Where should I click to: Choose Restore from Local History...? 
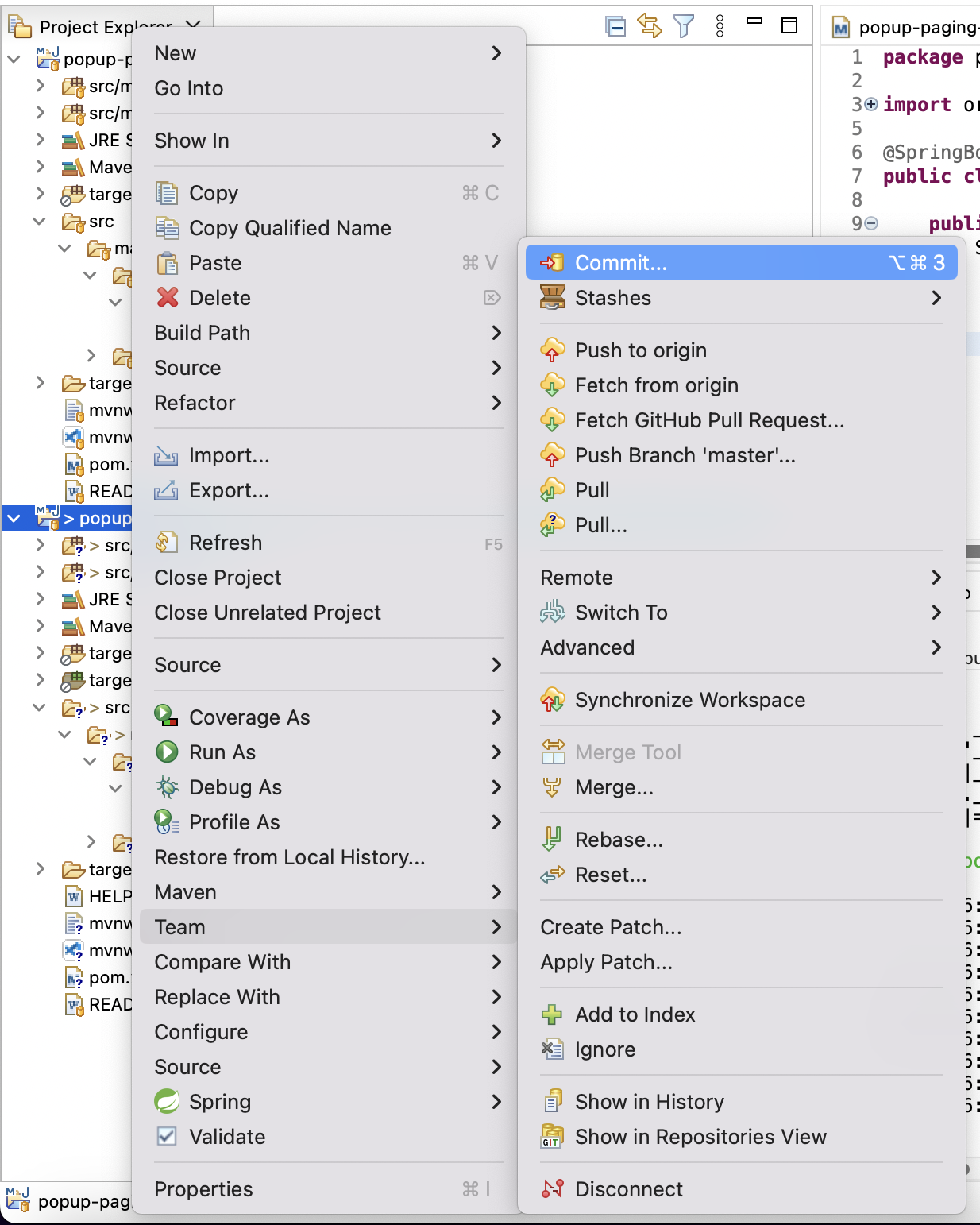(328, 857)
